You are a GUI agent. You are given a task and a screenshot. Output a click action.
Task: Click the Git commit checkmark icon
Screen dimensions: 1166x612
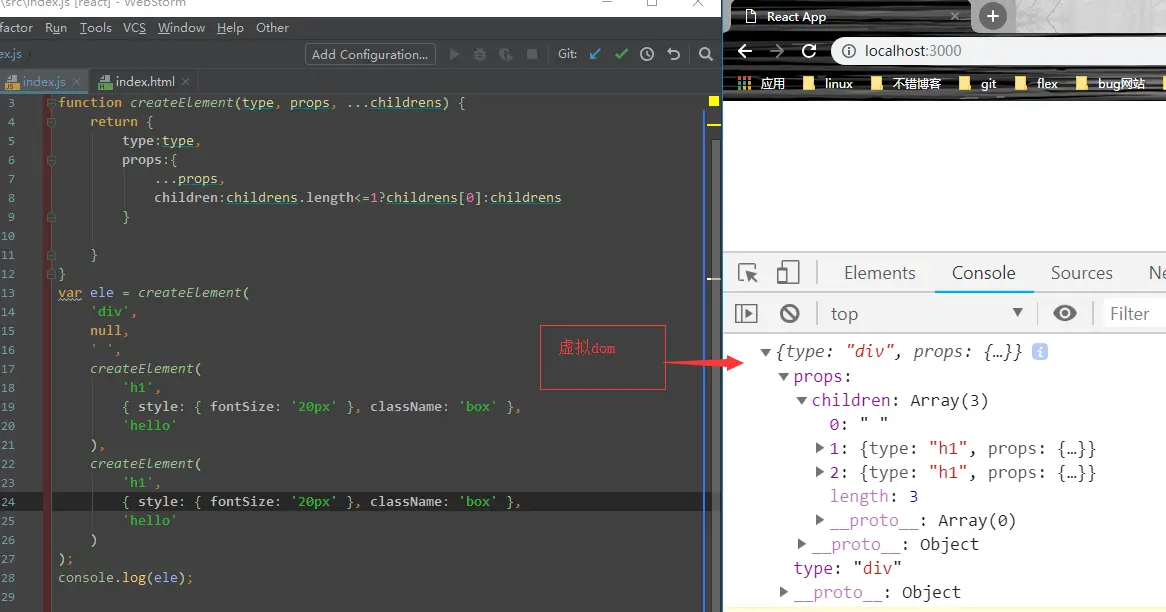pos(622,54)
